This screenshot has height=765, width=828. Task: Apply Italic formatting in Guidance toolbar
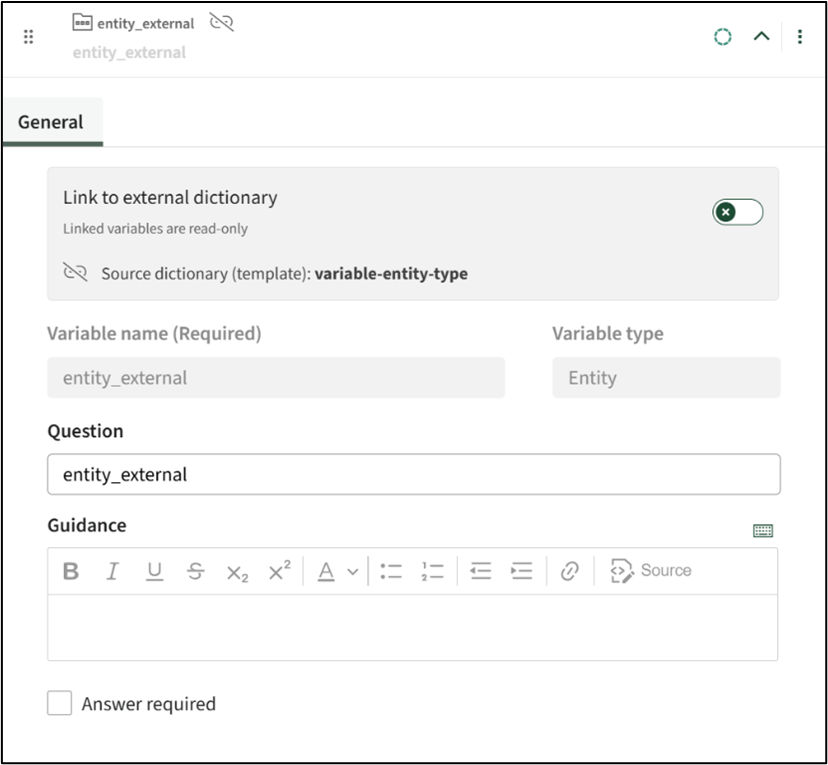pyautogui.click(x=112, y=571)
